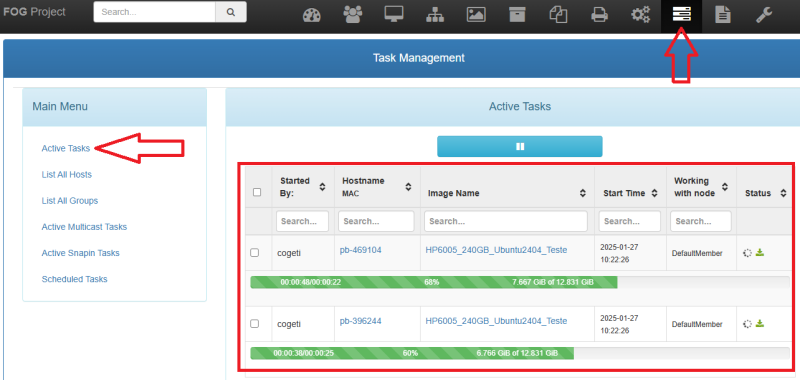Sort by Status column arrows
The height and width of the screenshot is (380, 800).
pyautogui.click(x=783, y=193)
